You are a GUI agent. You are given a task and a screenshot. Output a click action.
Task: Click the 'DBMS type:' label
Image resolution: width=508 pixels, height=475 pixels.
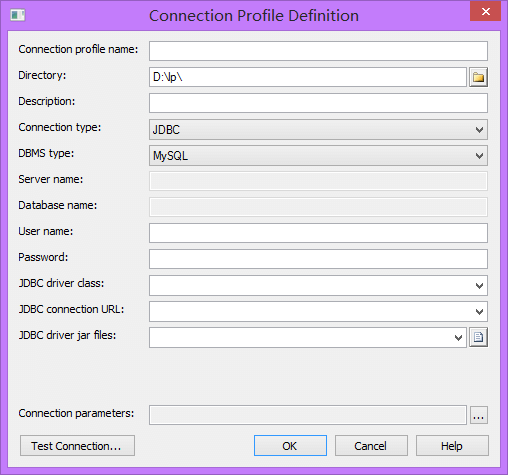point(46,153)
